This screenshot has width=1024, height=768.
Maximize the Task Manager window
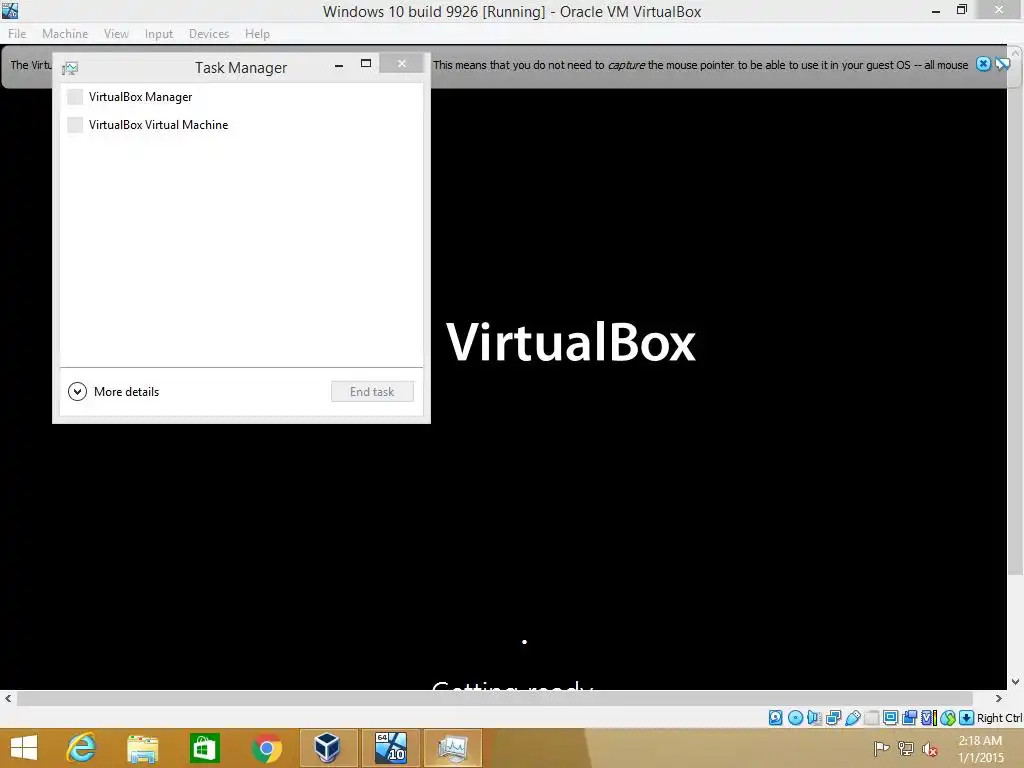pyautogui.click(x=366, y=63)
